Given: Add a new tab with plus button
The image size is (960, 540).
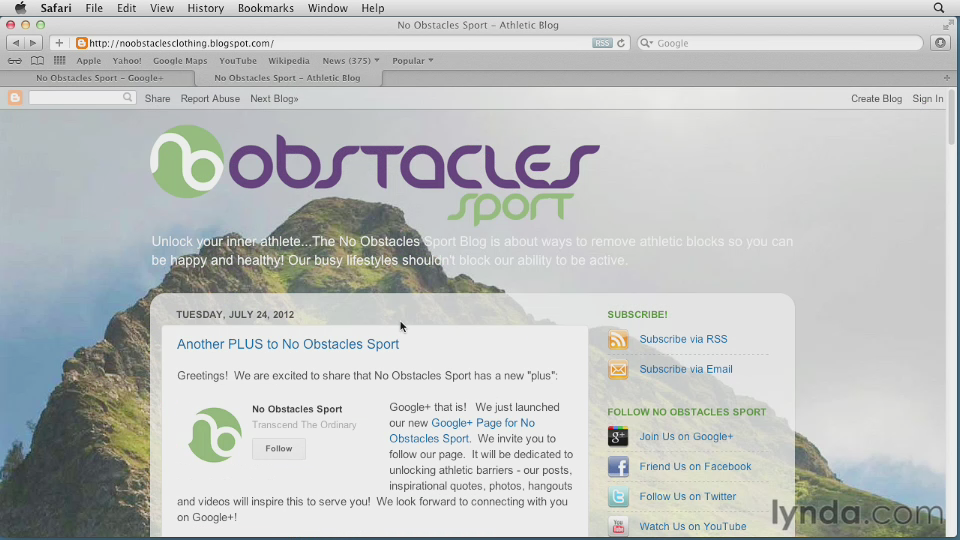Looking at the screenshot, I should tap(946, 77).
